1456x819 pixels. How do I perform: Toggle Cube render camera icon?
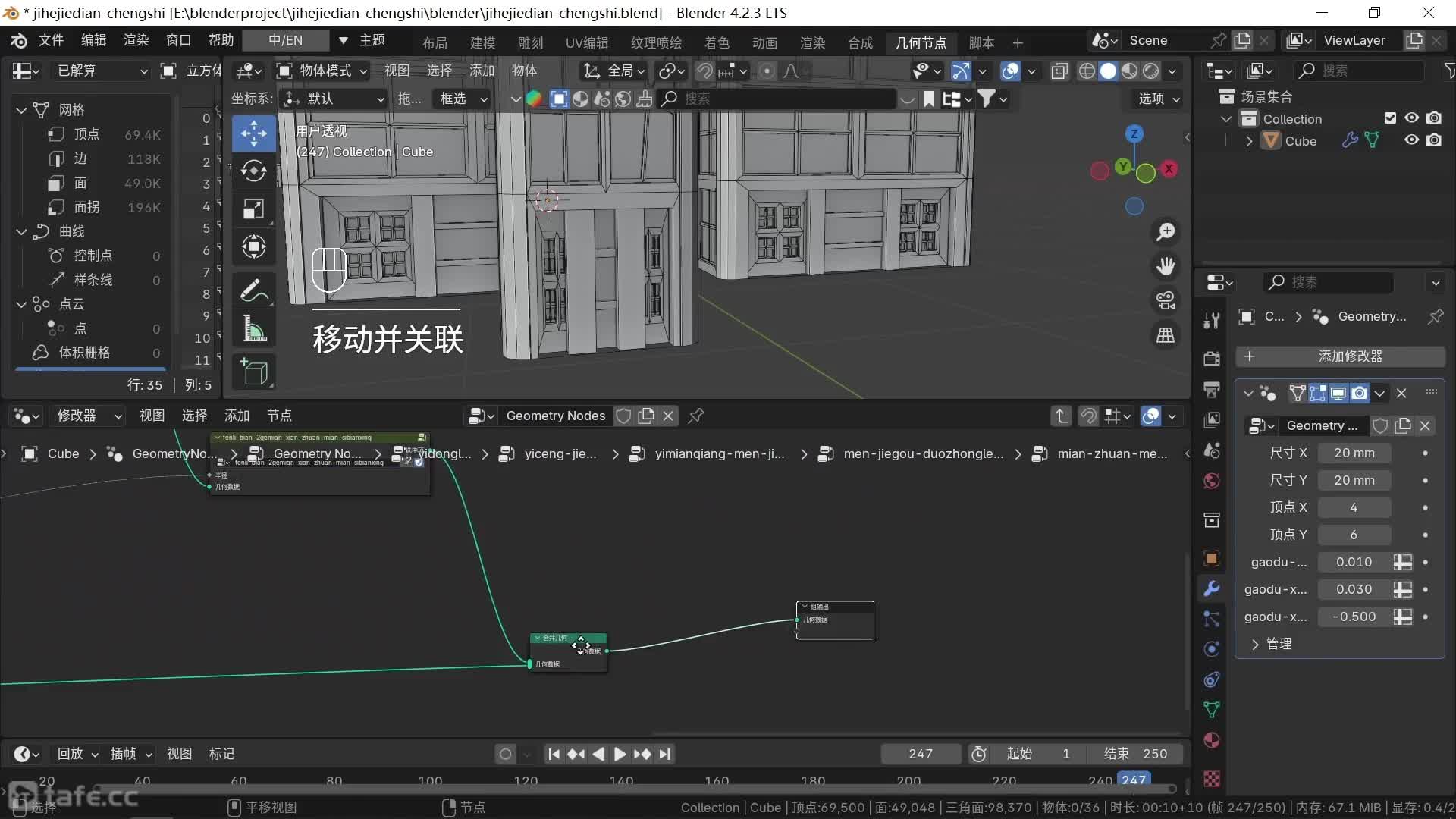[x=1433, y=140]
